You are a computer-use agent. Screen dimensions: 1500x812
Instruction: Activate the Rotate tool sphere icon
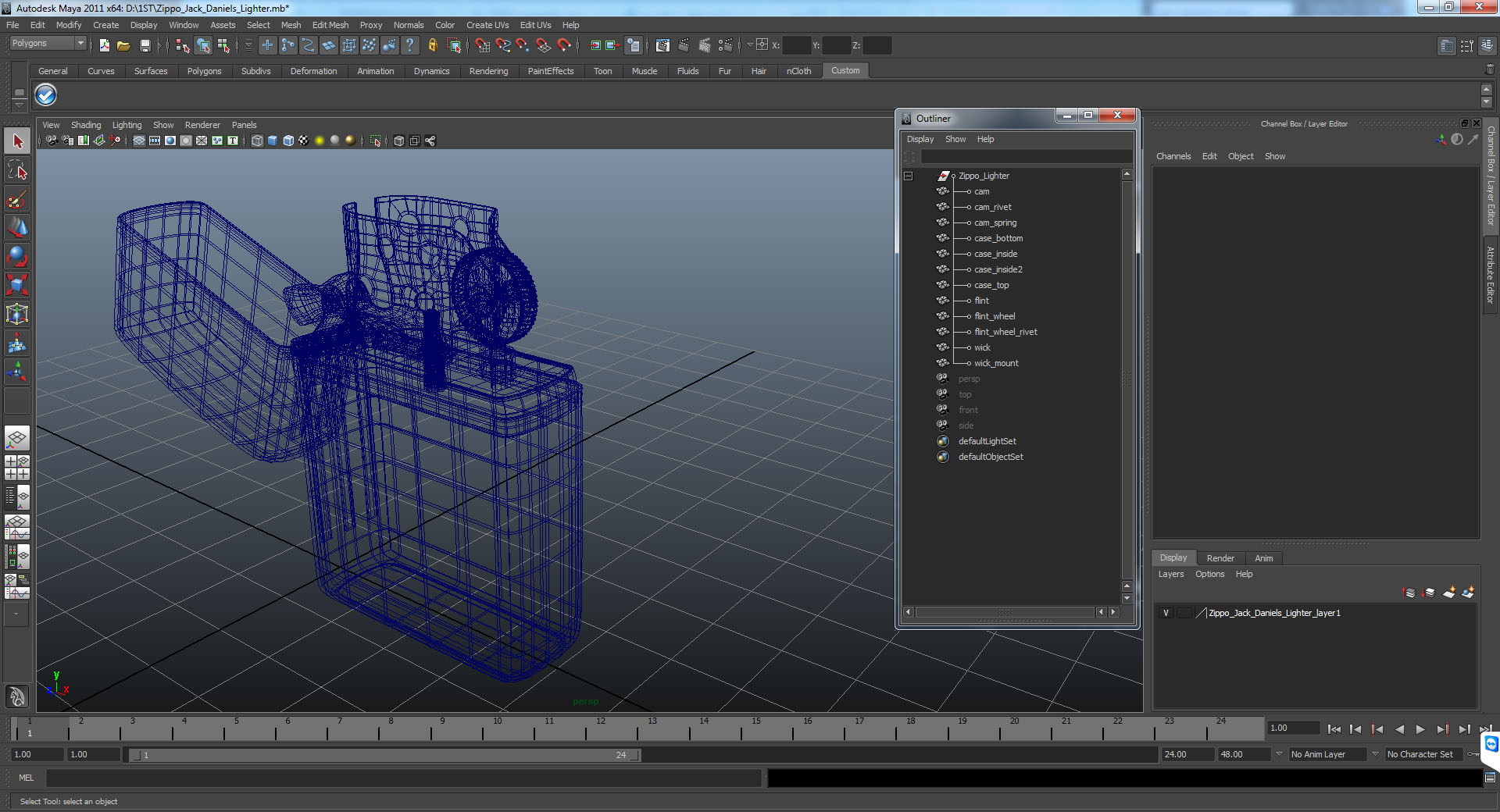(x=17, y=256)
